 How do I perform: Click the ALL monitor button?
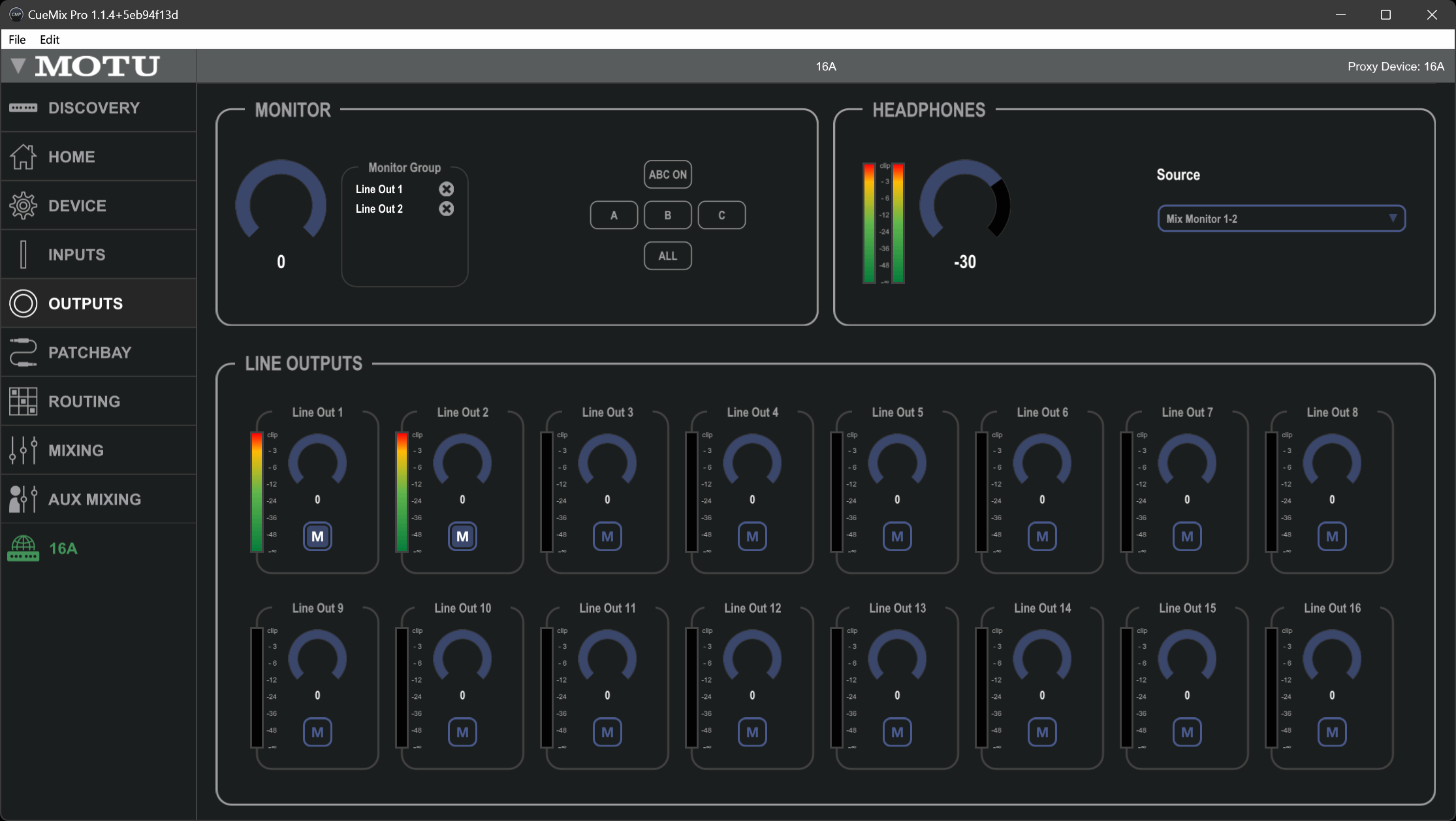(x=667, y=256)
